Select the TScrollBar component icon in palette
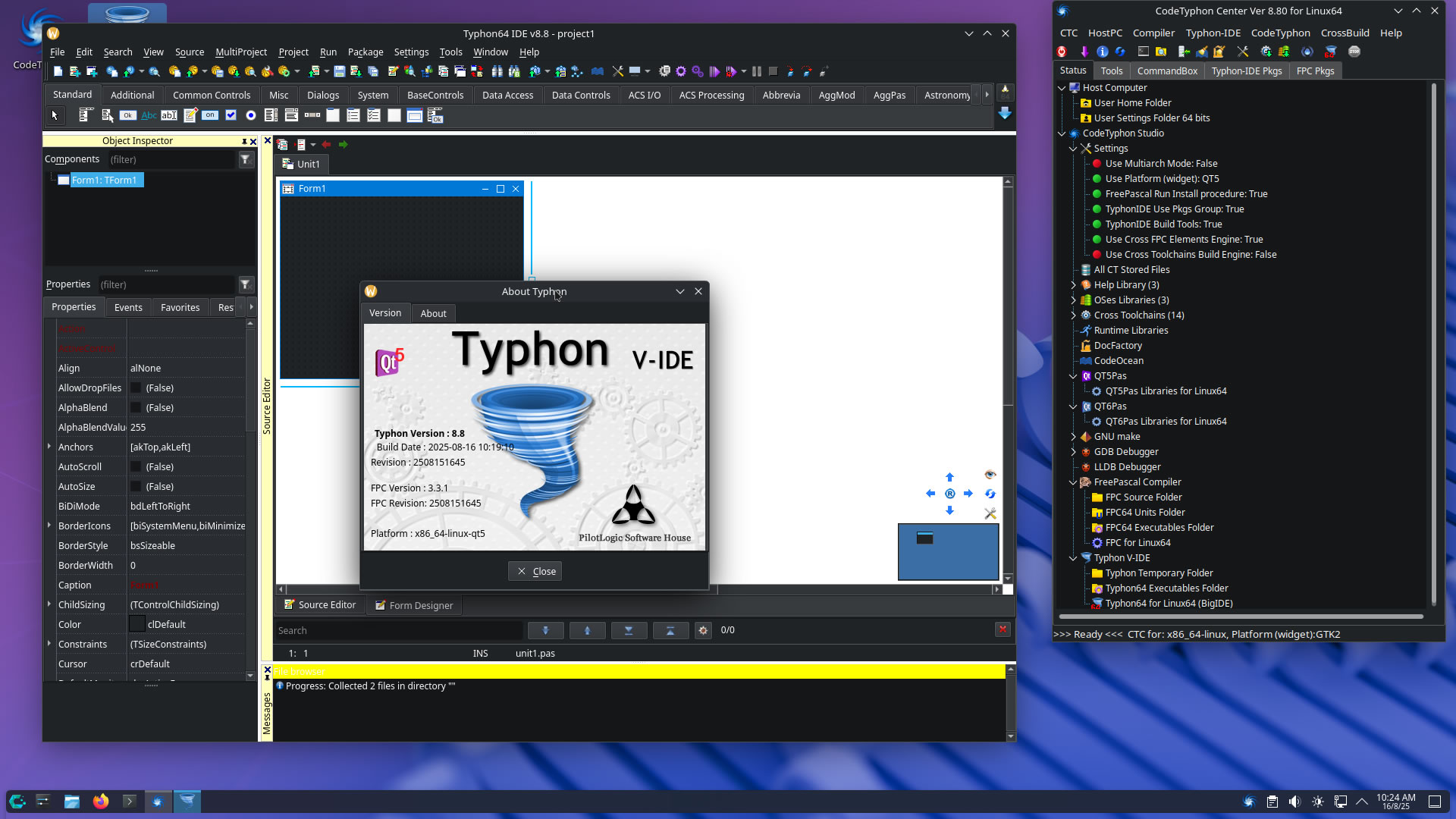 312,115
